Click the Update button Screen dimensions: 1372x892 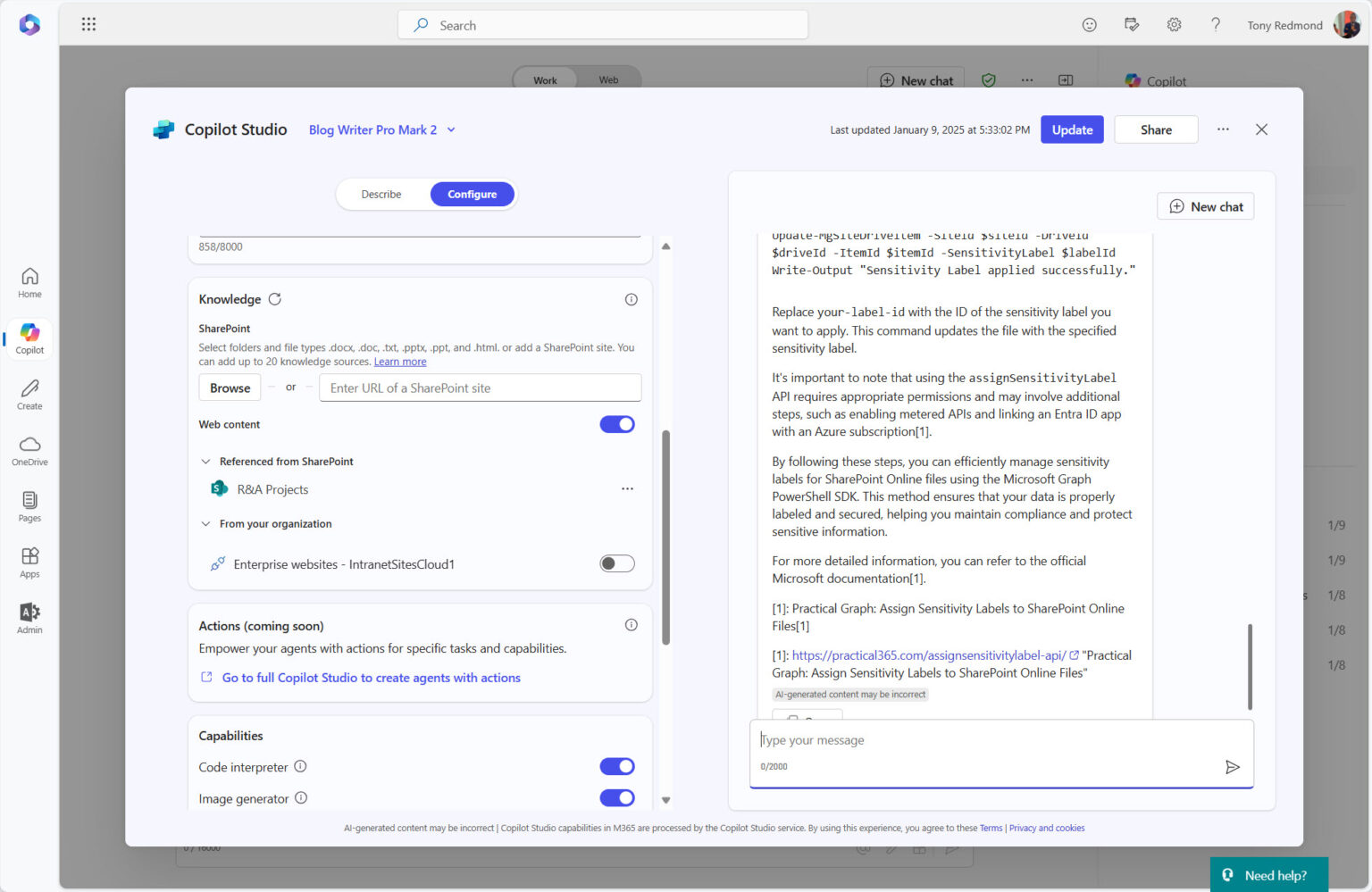pyautogui.click(x=1072, y=129)
